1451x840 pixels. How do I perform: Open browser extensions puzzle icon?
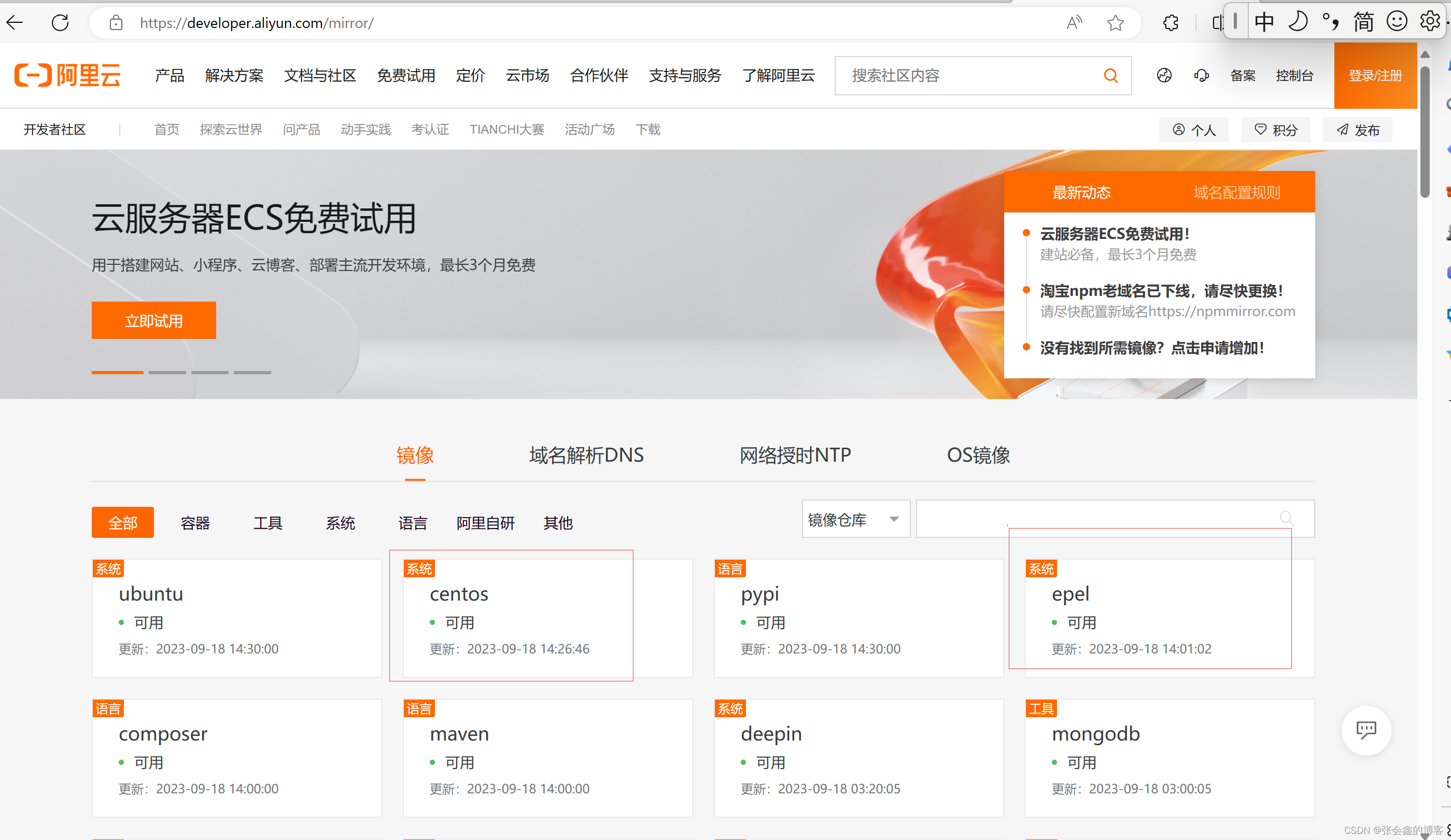click(x=1171, y=23)
